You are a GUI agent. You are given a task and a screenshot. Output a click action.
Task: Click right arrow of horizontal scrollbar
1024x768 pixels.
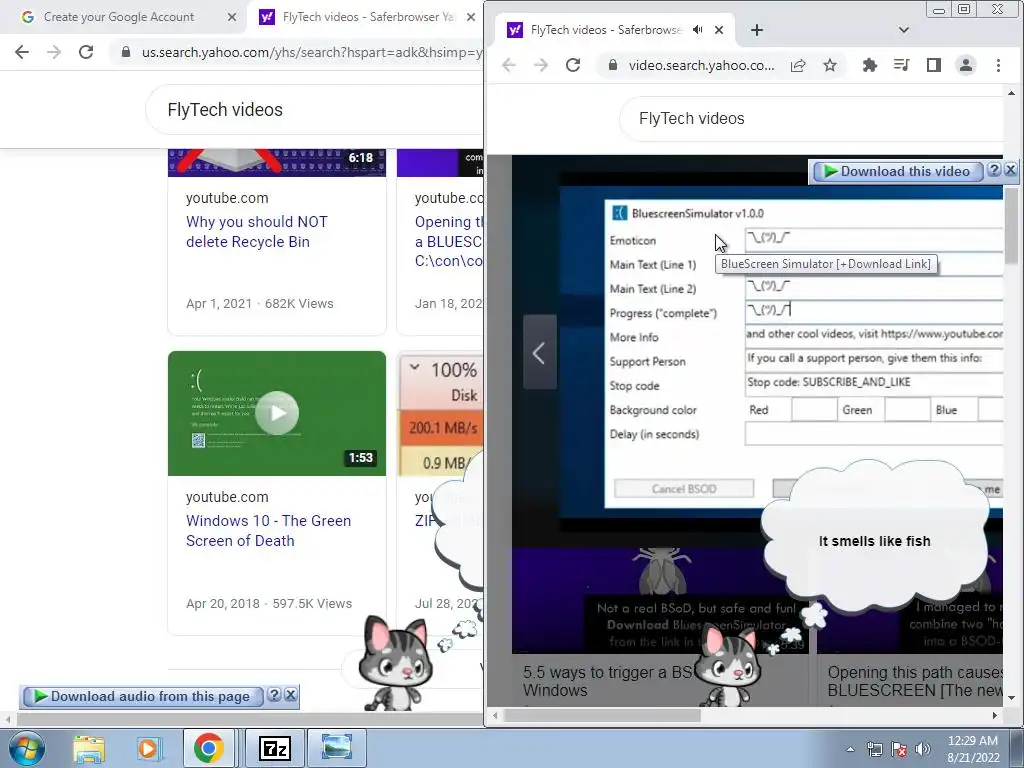point(995,716)
